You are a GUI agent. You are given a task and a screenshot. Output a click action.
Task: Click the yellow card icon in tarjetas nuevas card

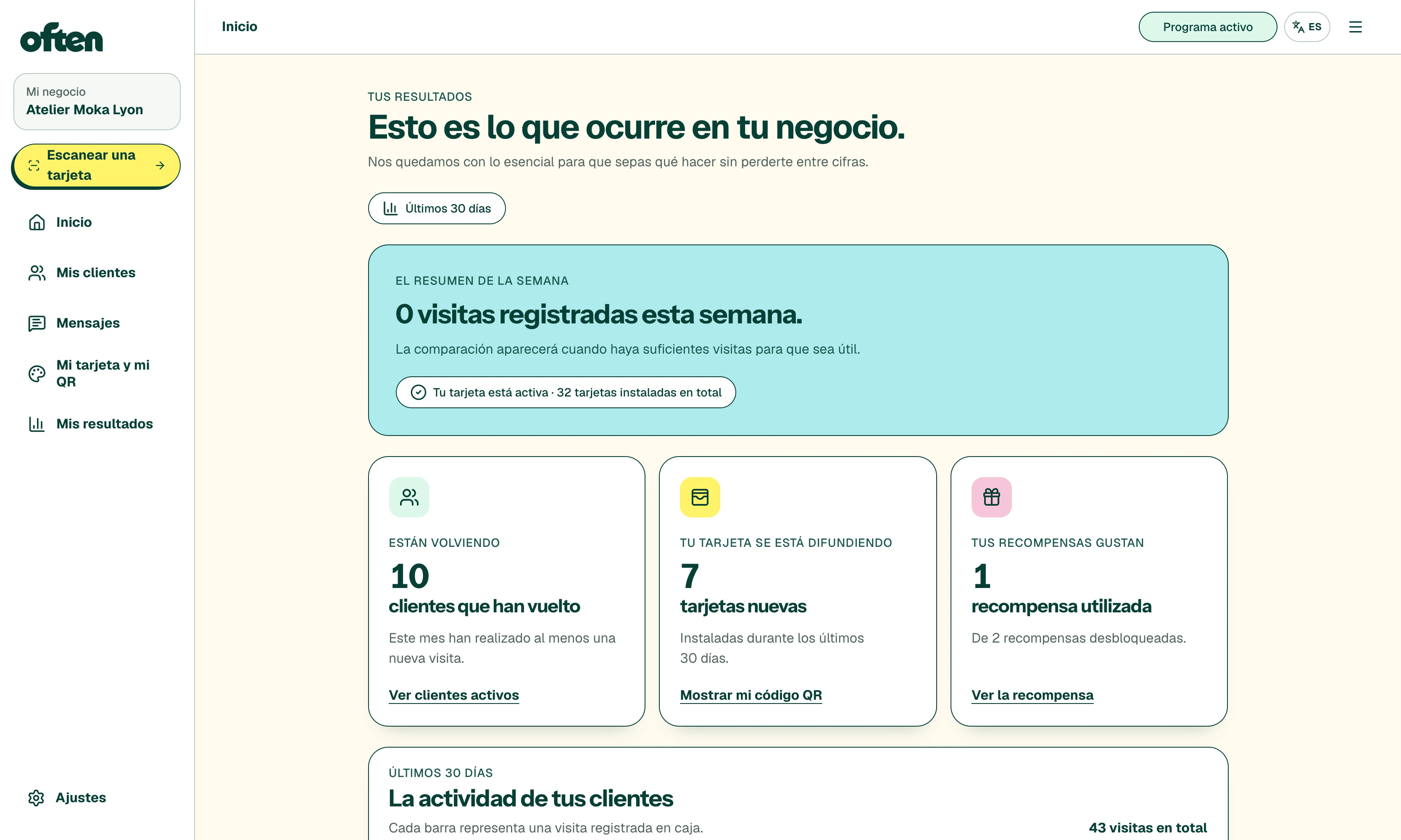(700, 497)
